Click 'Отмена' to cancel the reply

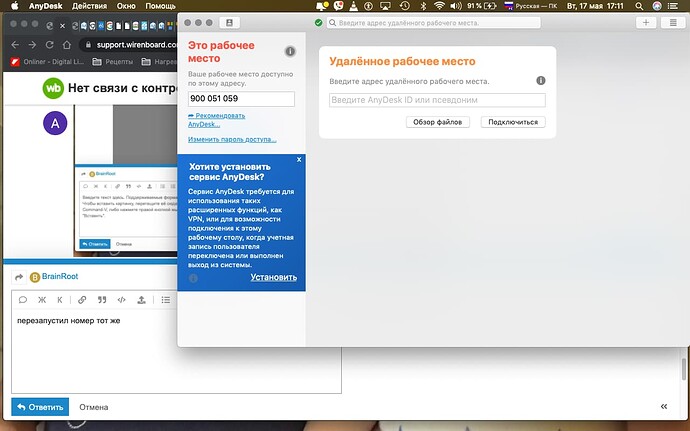coord(94,407)
